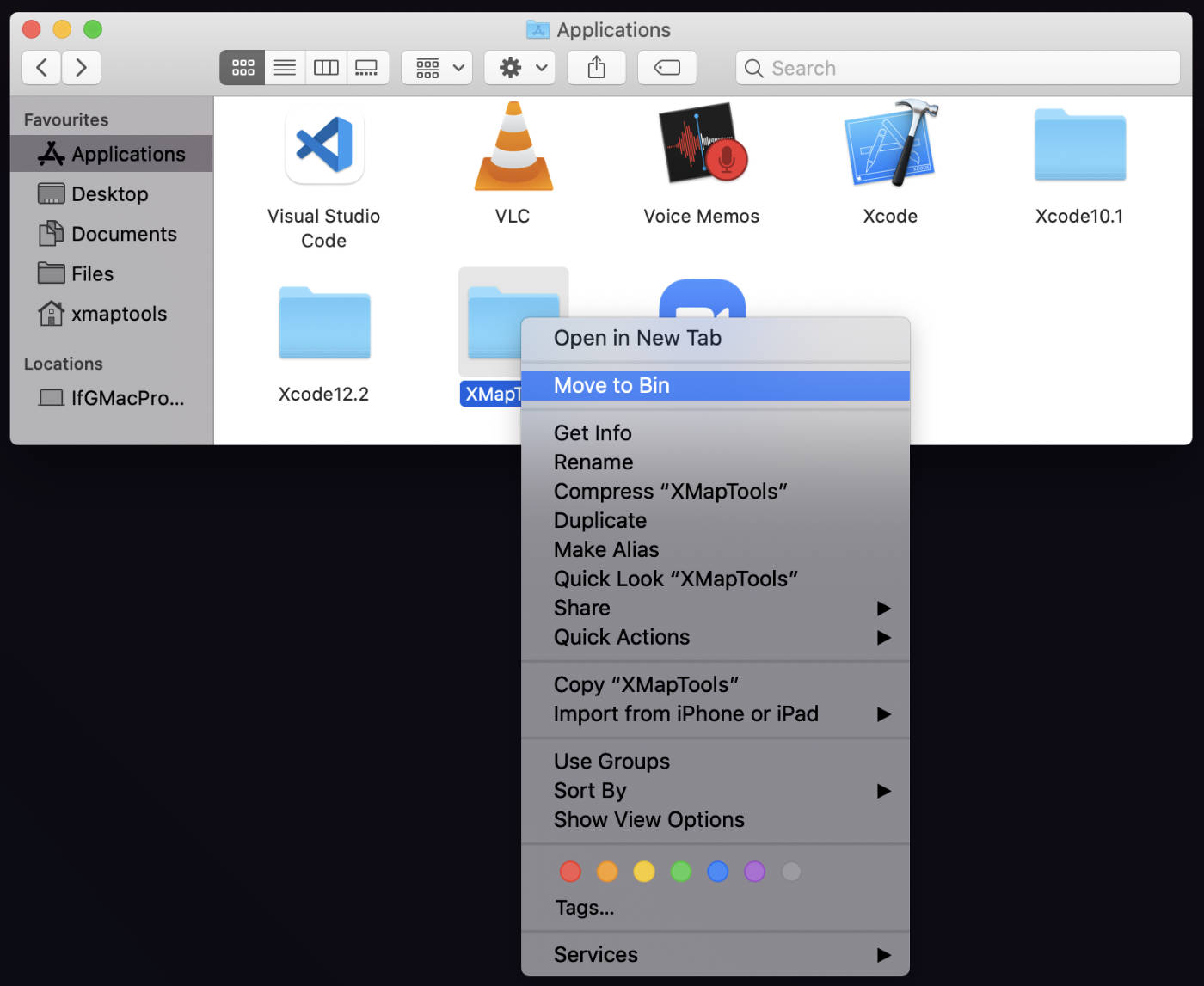Select the Voice Memos app icon
The height and width of the screenshot is (986, 1204).
coord(703,144)
